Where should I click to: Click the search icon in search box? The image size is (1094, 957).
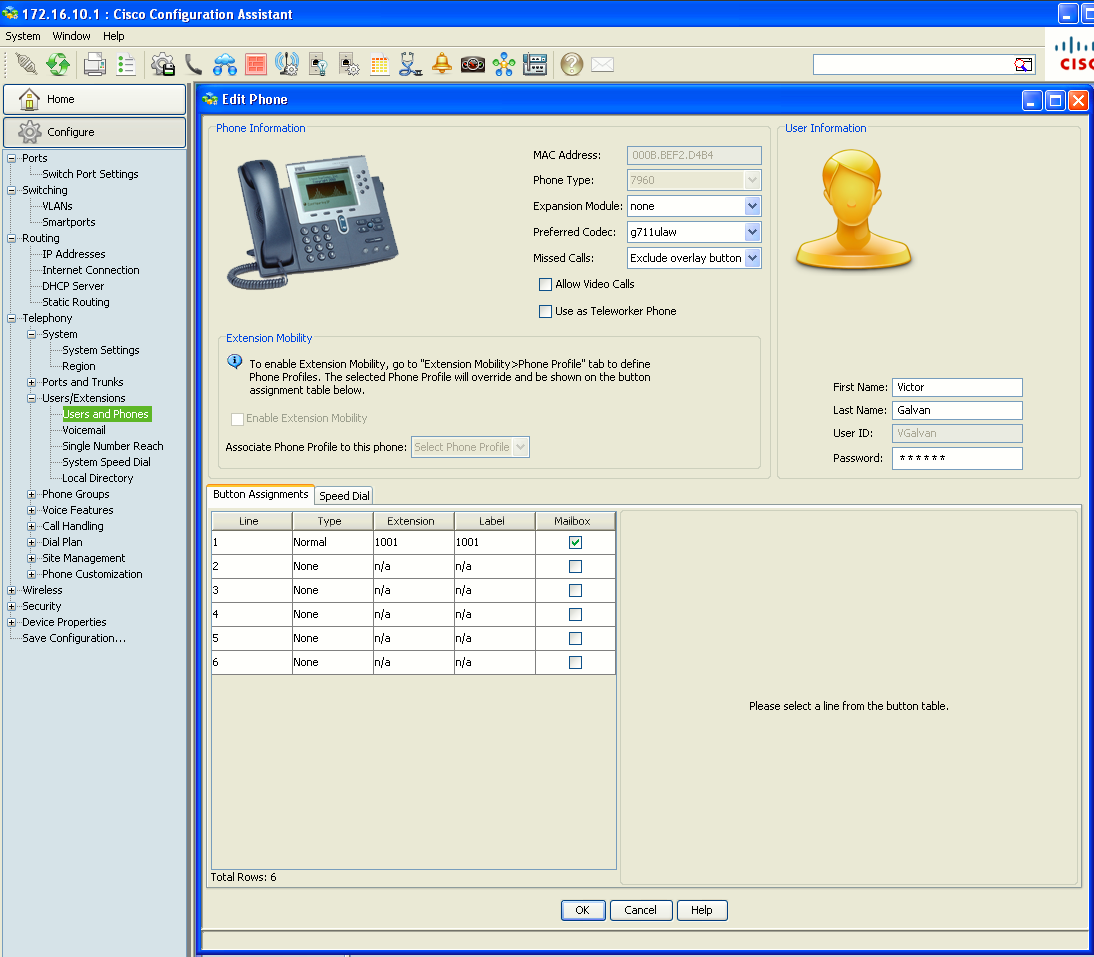click(1023, 65)
